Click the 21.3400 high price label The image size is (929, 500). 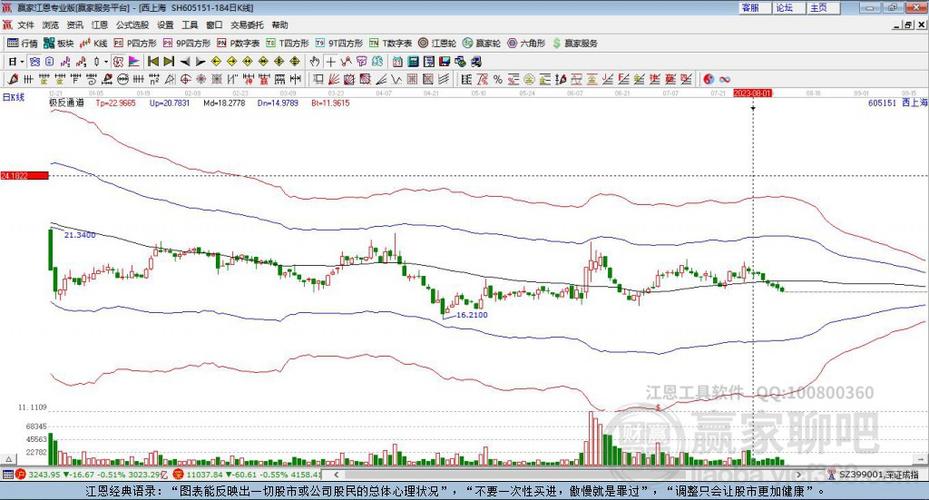[x=79, y=235]
